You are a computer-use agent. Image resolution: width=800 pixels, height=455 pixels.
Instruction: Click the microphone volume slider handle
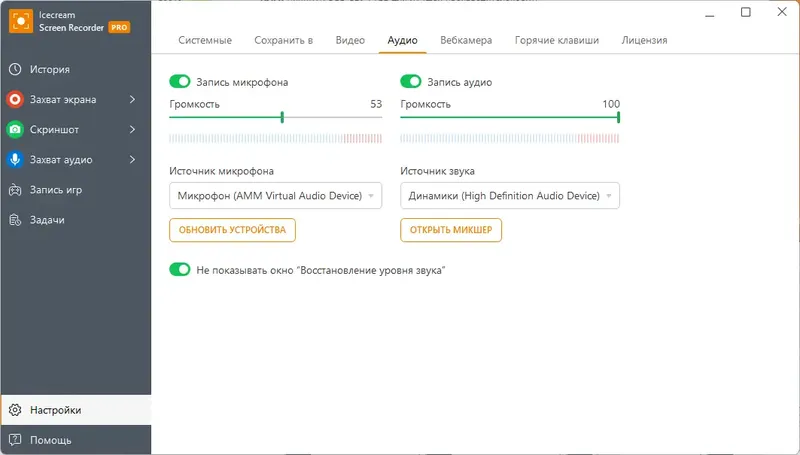coord(282,117)
